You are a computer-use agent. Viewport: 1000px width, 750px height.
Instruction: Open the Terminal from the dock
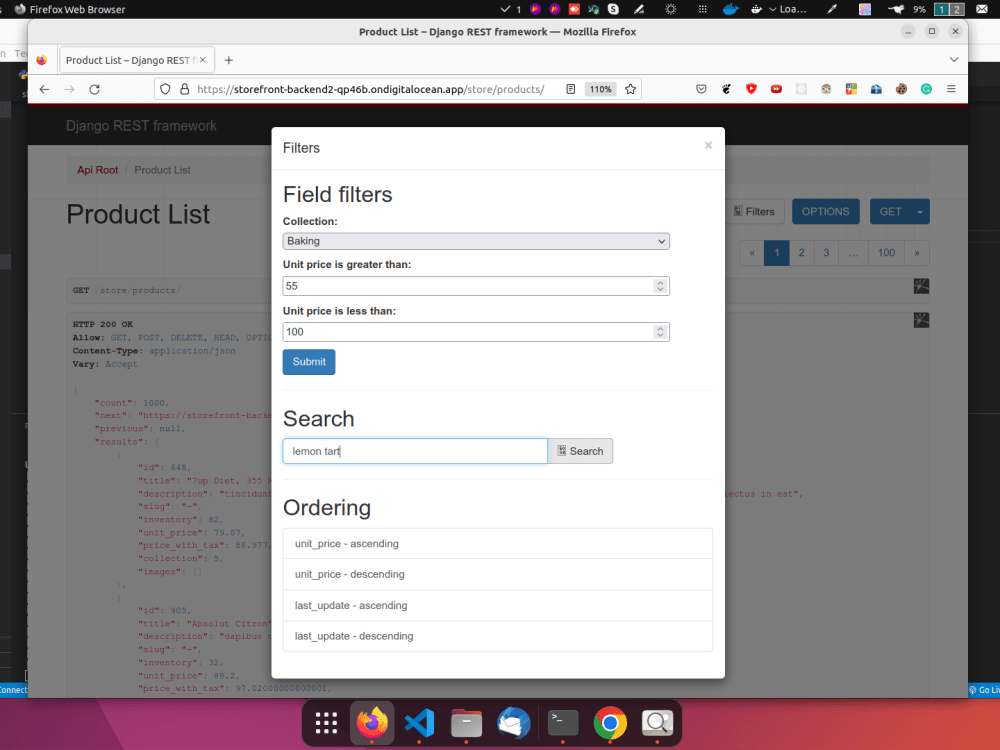point(563,723)
